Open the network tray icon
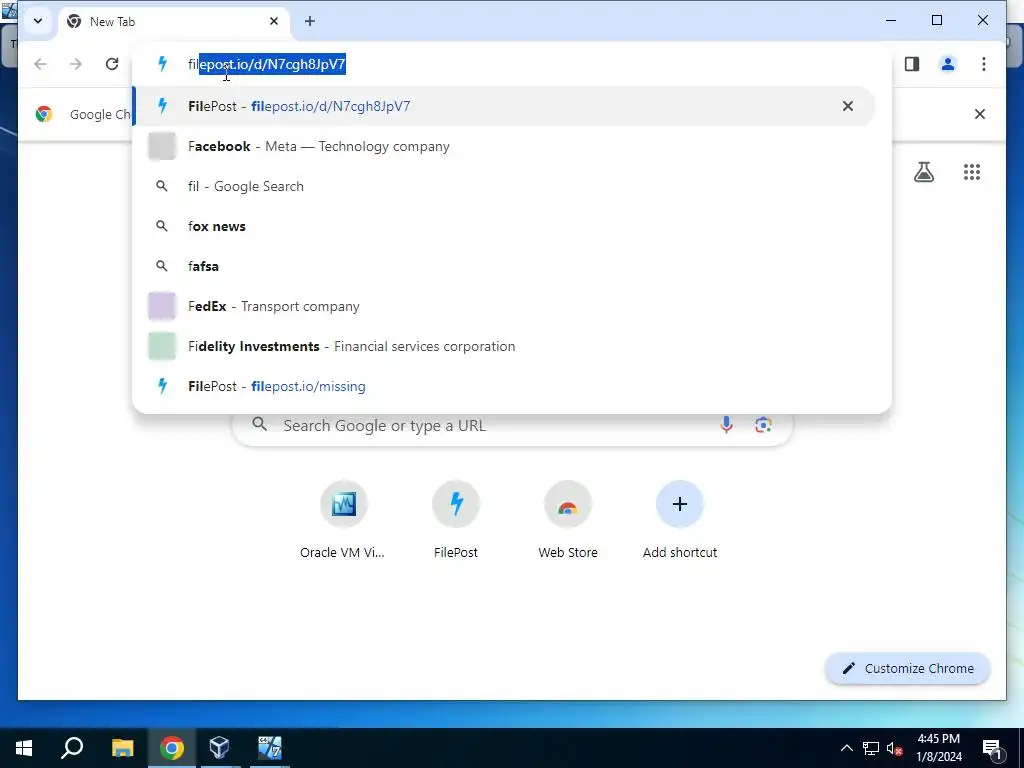The width and height of the screenshot is (1024, 768). tap(871, 748)
